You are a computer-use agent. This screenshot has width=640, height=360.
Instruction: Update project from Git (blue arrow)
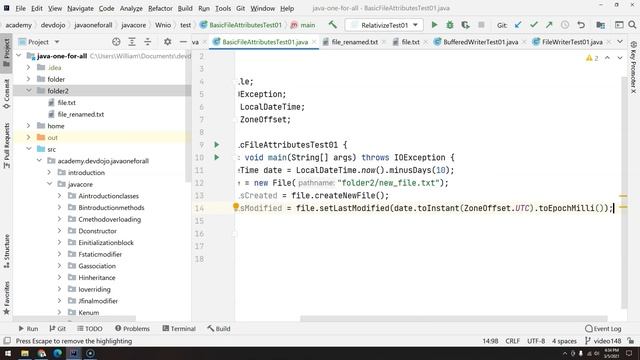coord(518,25)
